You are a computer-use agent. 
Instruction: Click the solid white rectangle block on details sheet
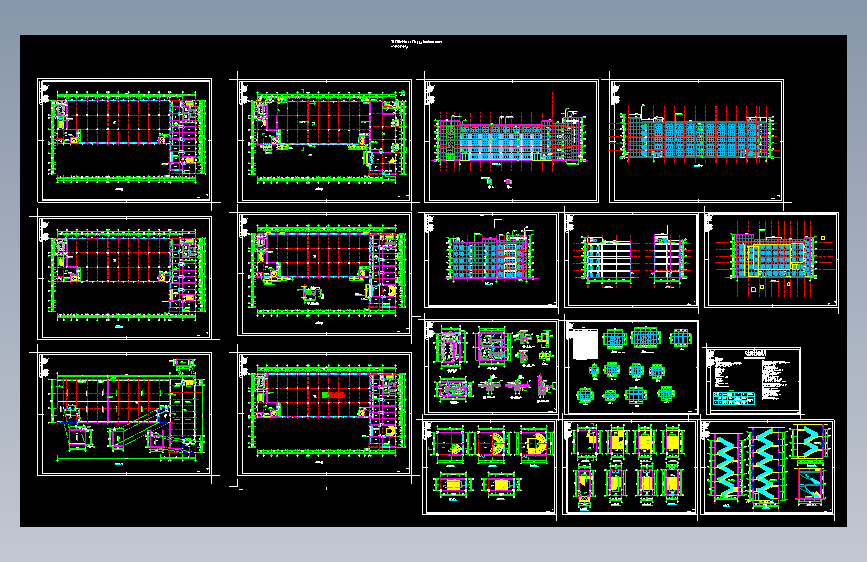pos(584,345)
